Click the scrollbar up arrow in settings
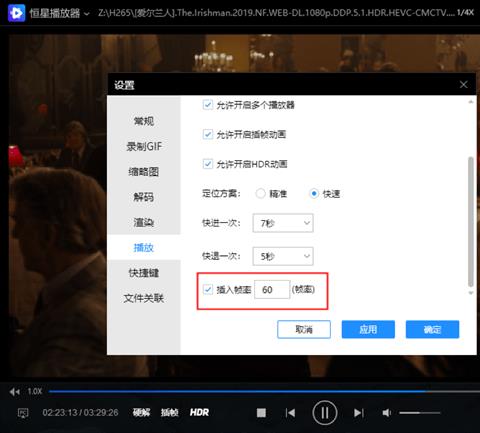Screen dimensions: 480x433 tap(471, 102)
